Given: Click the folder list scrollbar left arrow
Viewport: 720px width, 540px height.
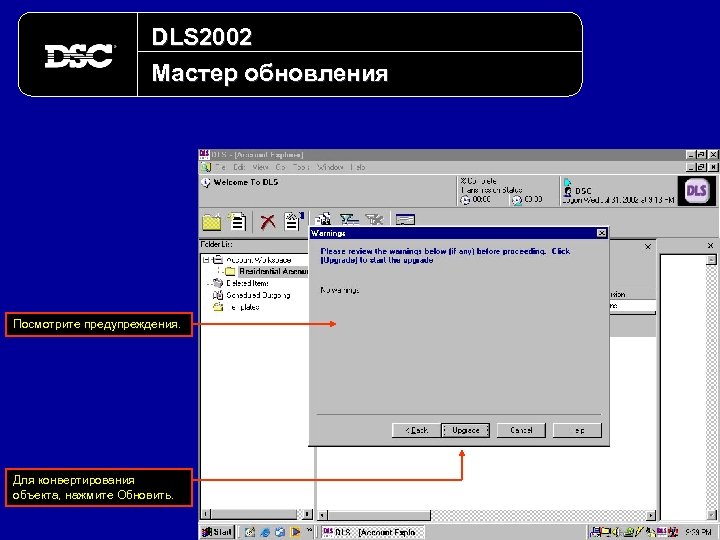Looking at the screenshot, I should pyautogui.click(x=206, y=514).
